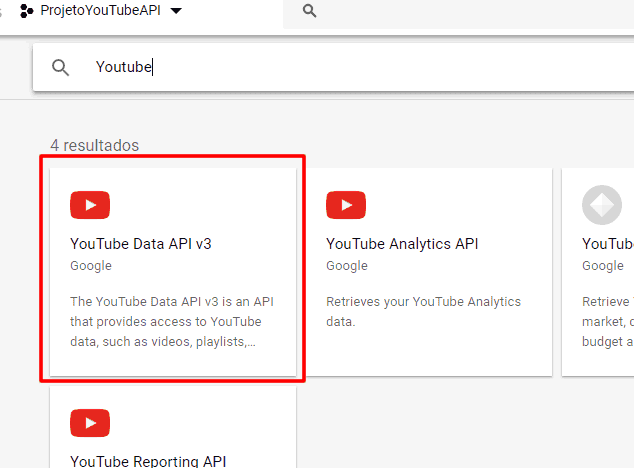Click 'Retrieves your YouTube Analytics data.' text
Viewport: 634px width, 468px height.
(423, 311)
